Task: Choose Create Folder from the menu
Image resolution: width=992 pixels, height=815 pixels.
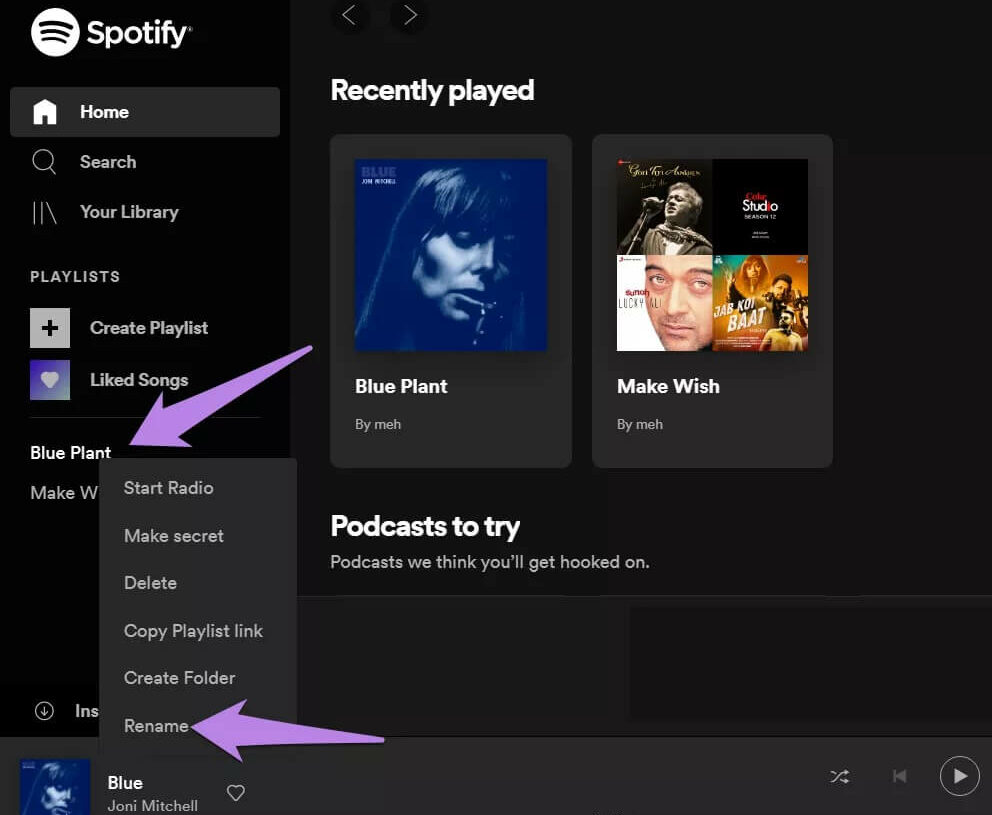Action: [x=179, y=678]
